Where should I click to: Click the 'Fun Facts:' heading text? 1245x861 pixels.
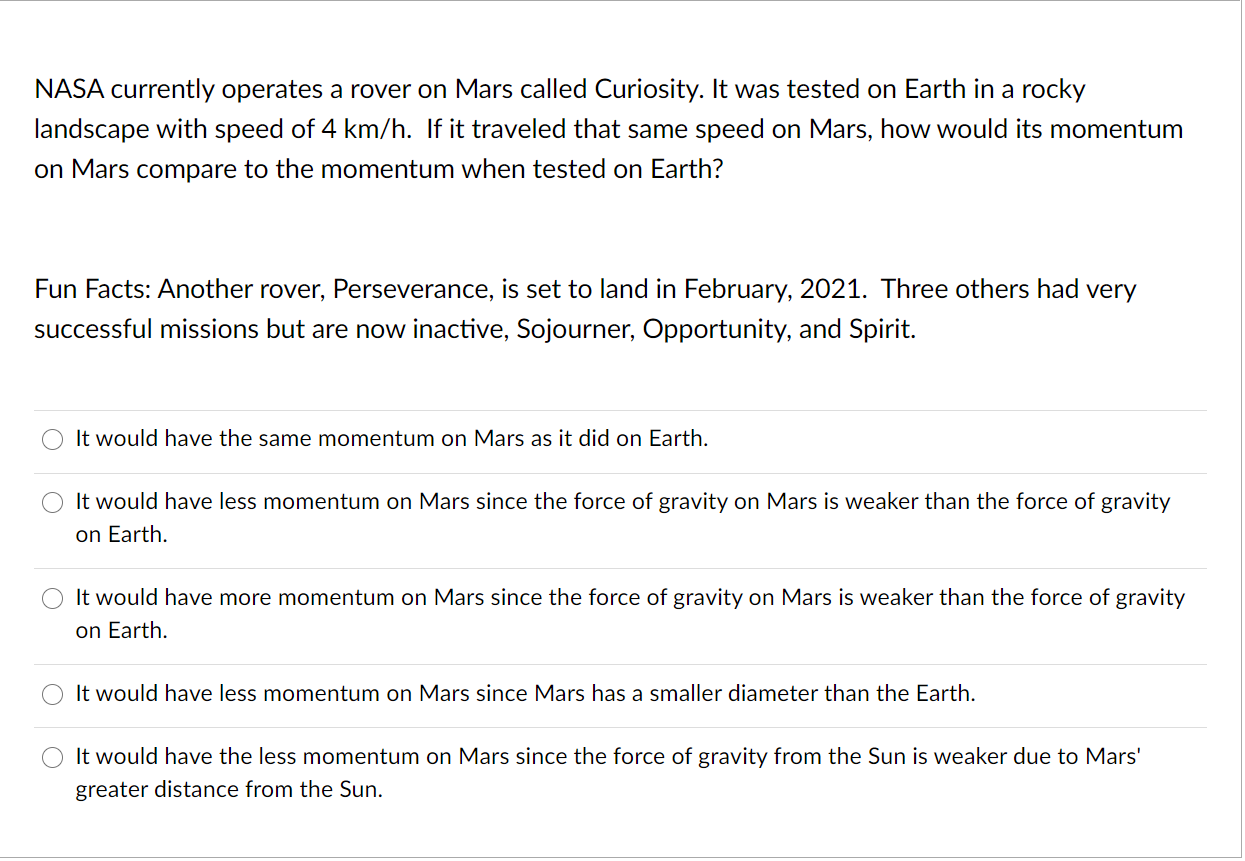[x=93, y=290]
